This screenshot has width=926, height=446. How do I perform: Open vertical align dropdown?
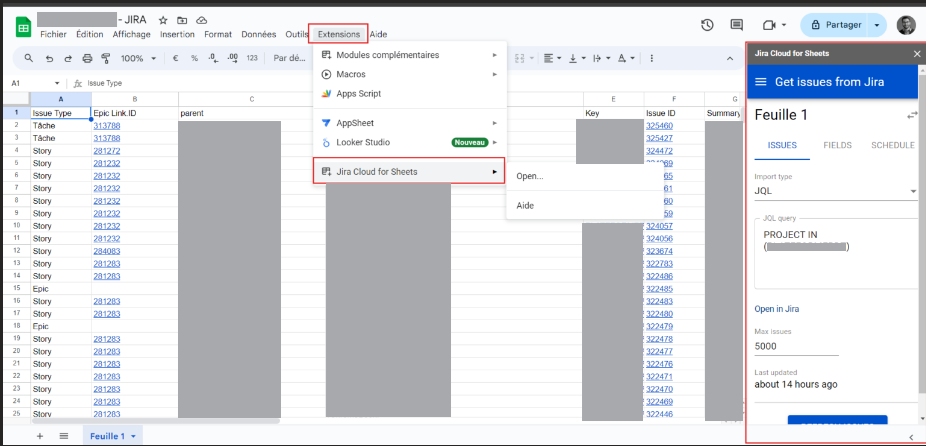(x=576, y=58)
